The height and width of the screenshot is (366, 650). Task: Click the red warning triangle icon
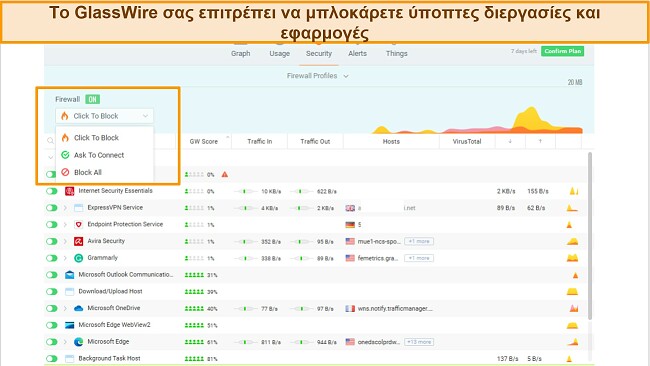pos(225,175)
